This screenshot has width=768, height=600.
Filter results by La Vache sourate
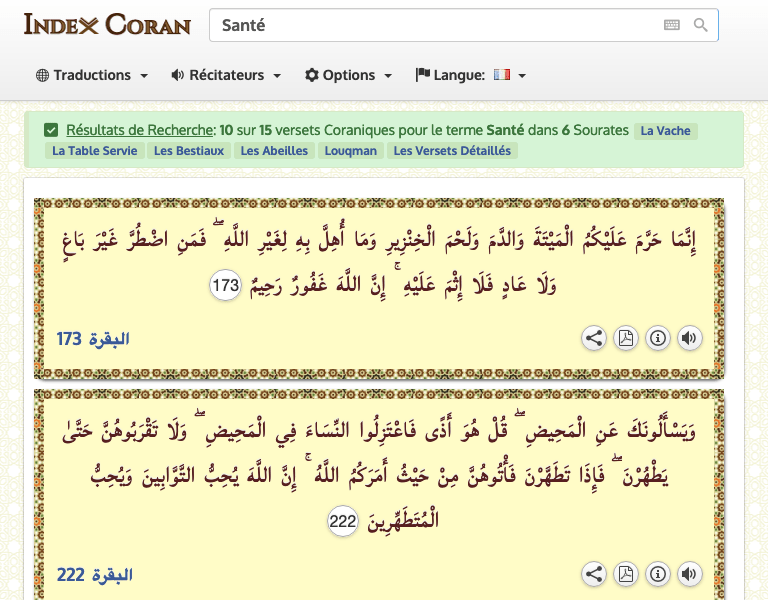[665, 130]
